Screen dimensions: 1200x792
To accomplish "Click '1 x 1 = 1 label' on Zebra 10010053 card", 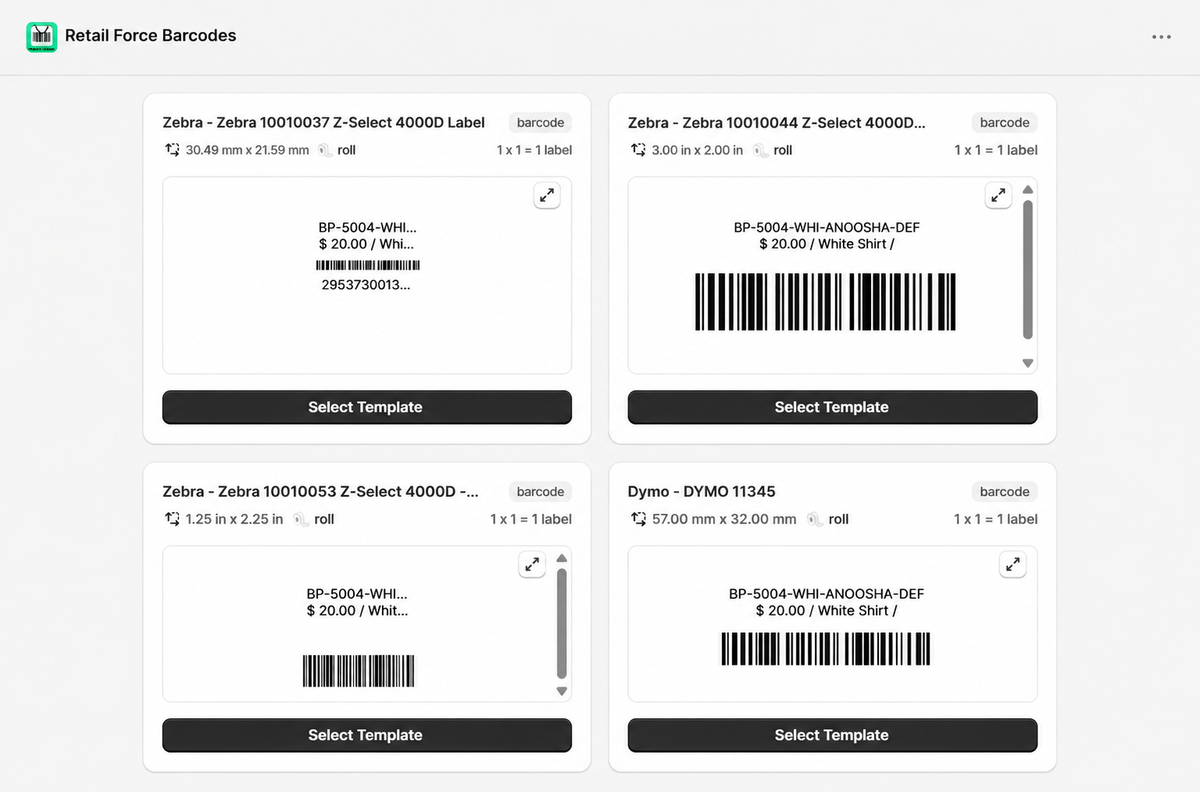I will point(531,519).
